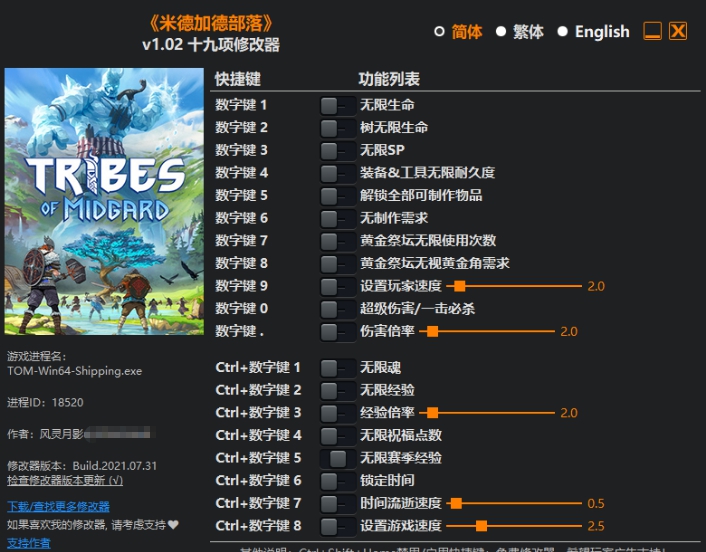
Task: Click title 《米德加德部落》
Action: 211,23
